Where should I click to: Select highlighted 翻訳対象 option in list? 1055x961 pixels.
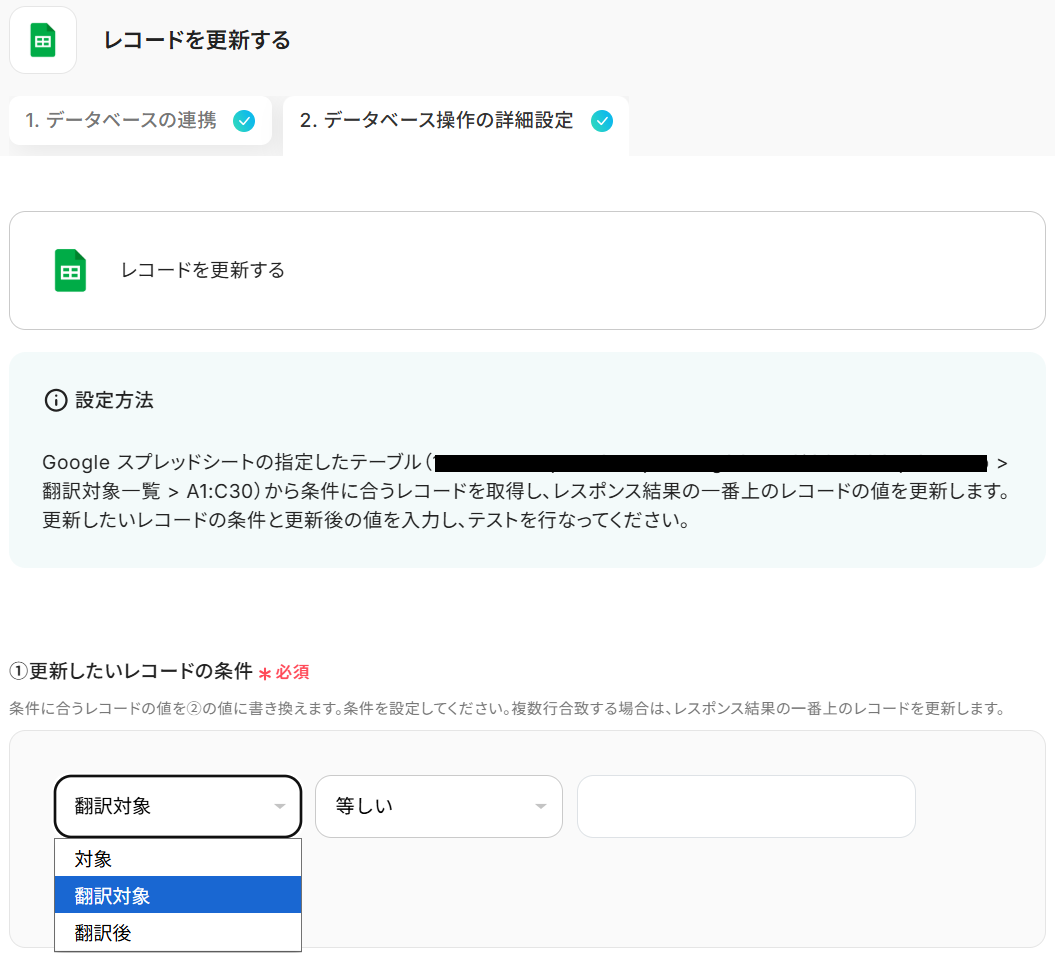coord(178,895)
